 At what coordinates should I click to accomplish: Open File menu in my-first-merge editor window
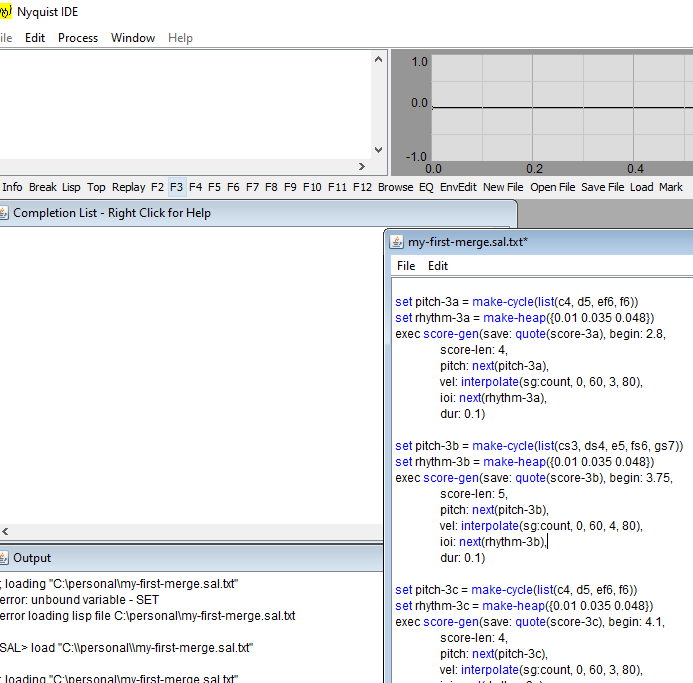[x=406, y=266]
